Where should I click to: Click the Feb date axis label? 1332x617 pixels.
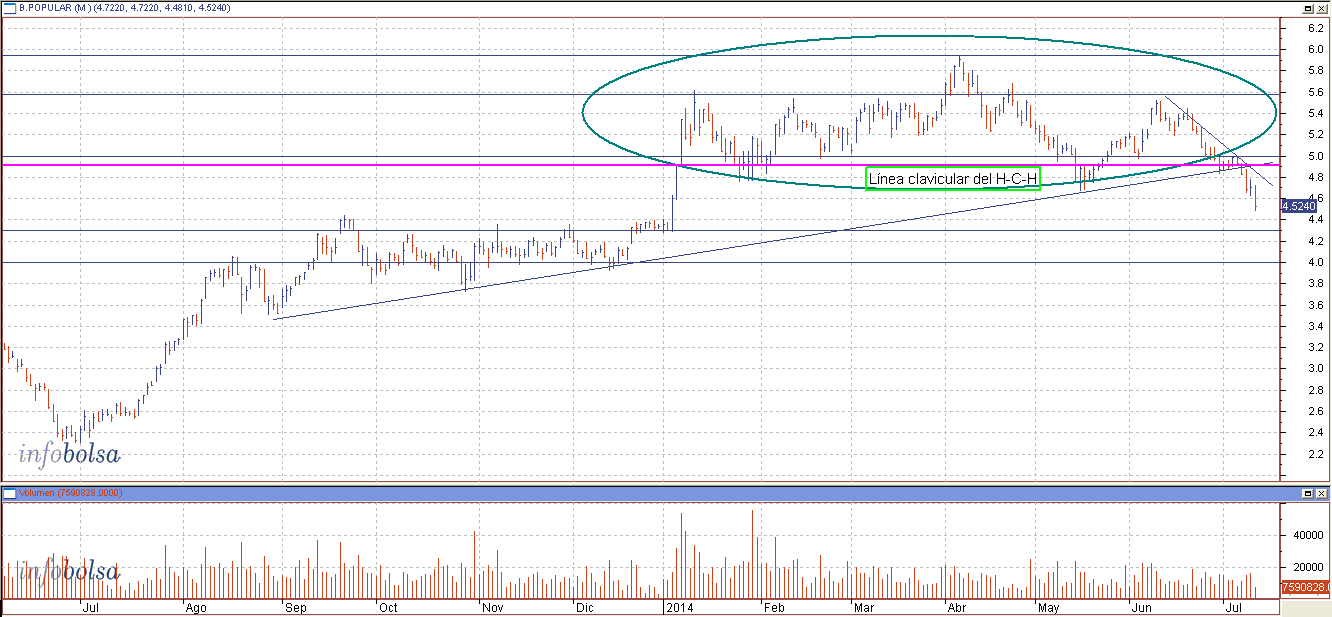(x=773, y=607)
